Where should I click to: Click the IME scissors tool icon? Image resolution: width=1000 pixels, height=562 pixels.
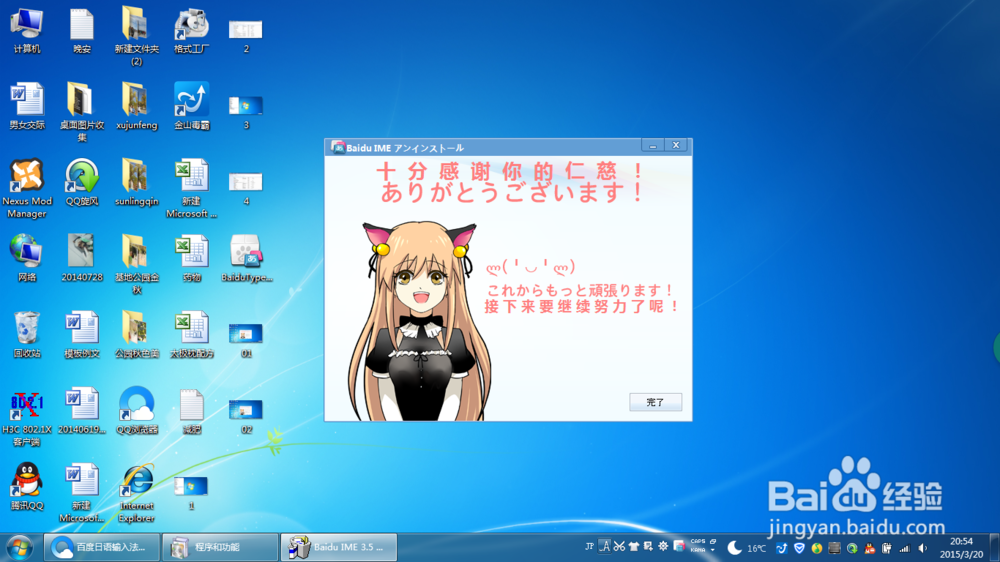click(x=619, y=546)
